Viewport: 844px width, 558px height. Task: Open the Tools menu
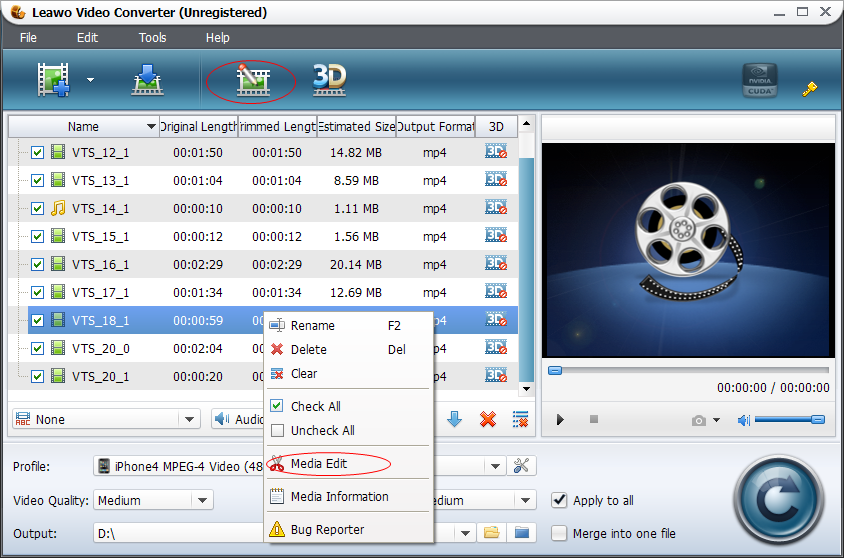(x=152, y=38)
